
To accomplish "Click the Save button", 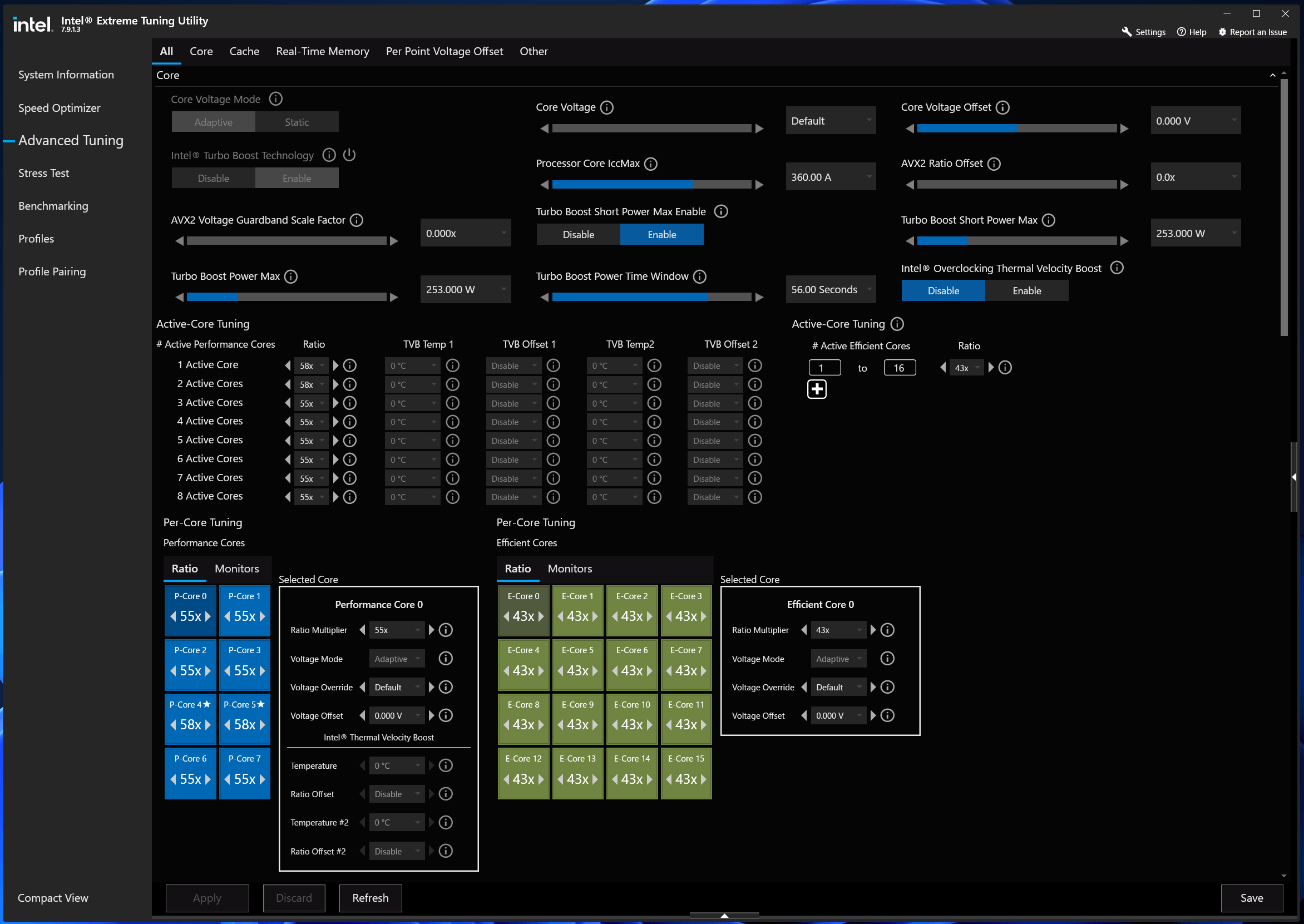I will coord(1252,898).
